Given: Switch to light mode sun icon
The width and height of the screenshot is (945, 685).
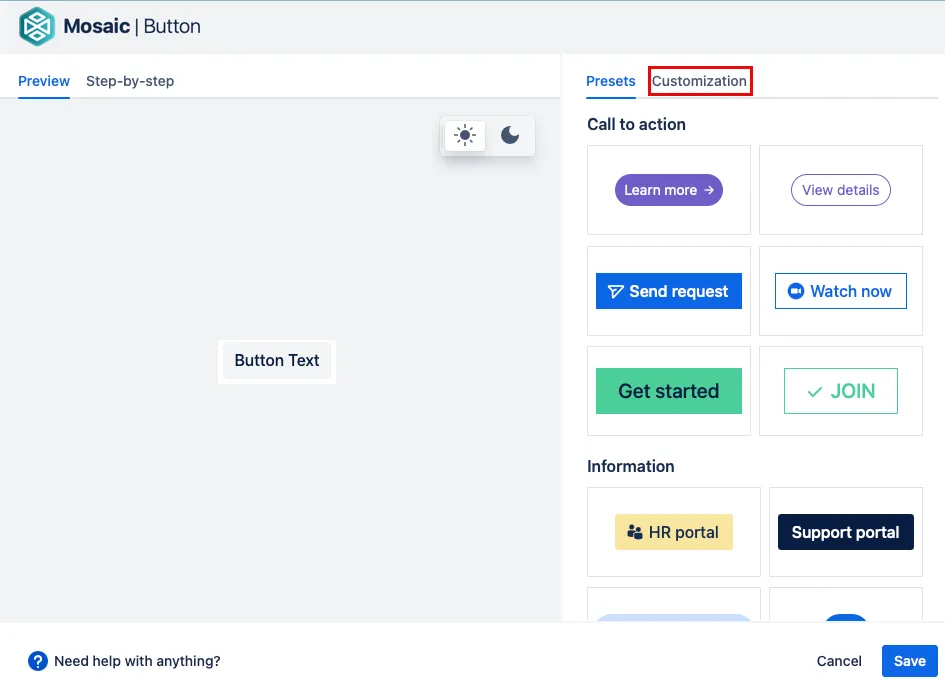Looking at the screenshot, I should (x=465, y=135).
